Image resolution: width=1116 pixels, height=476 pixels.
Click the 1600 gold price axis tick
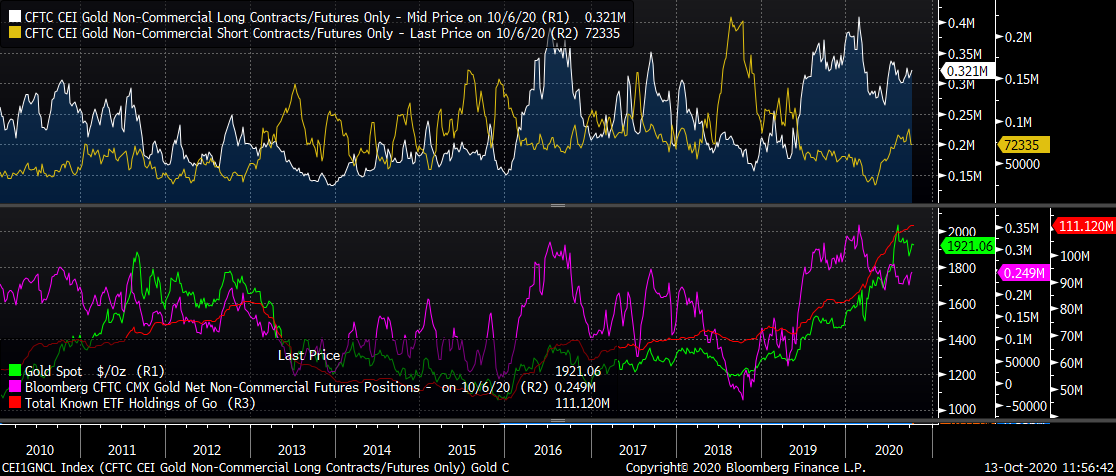point(961,304)
